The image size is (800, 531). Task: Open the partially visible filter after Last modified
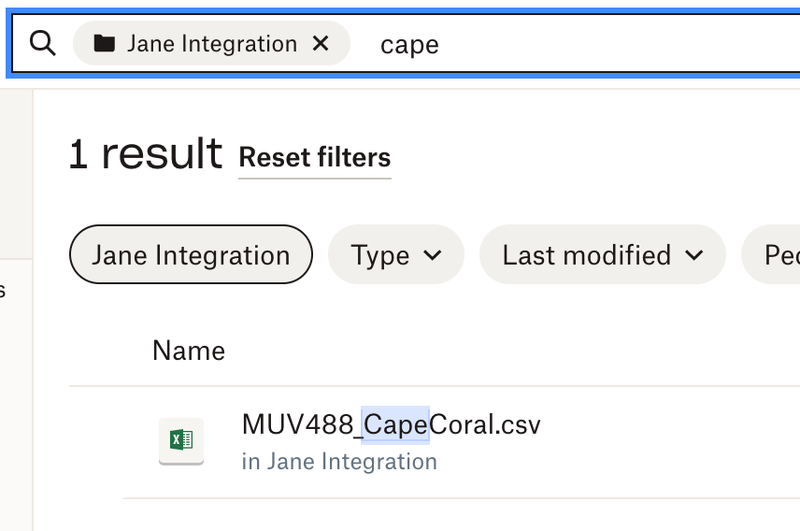point(775,255)
